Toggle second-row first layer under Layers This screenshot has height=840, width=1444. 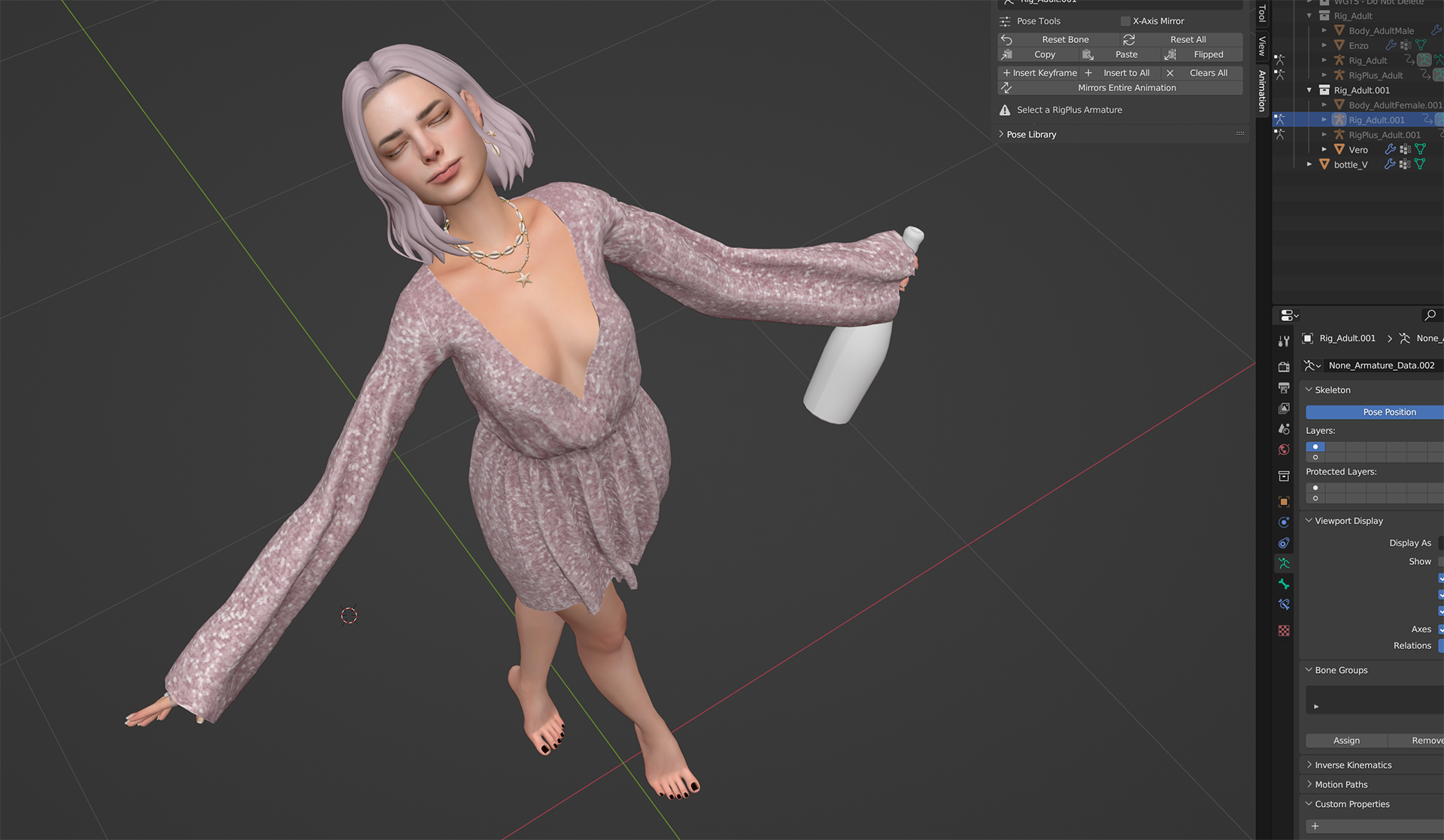[1315, 456]
